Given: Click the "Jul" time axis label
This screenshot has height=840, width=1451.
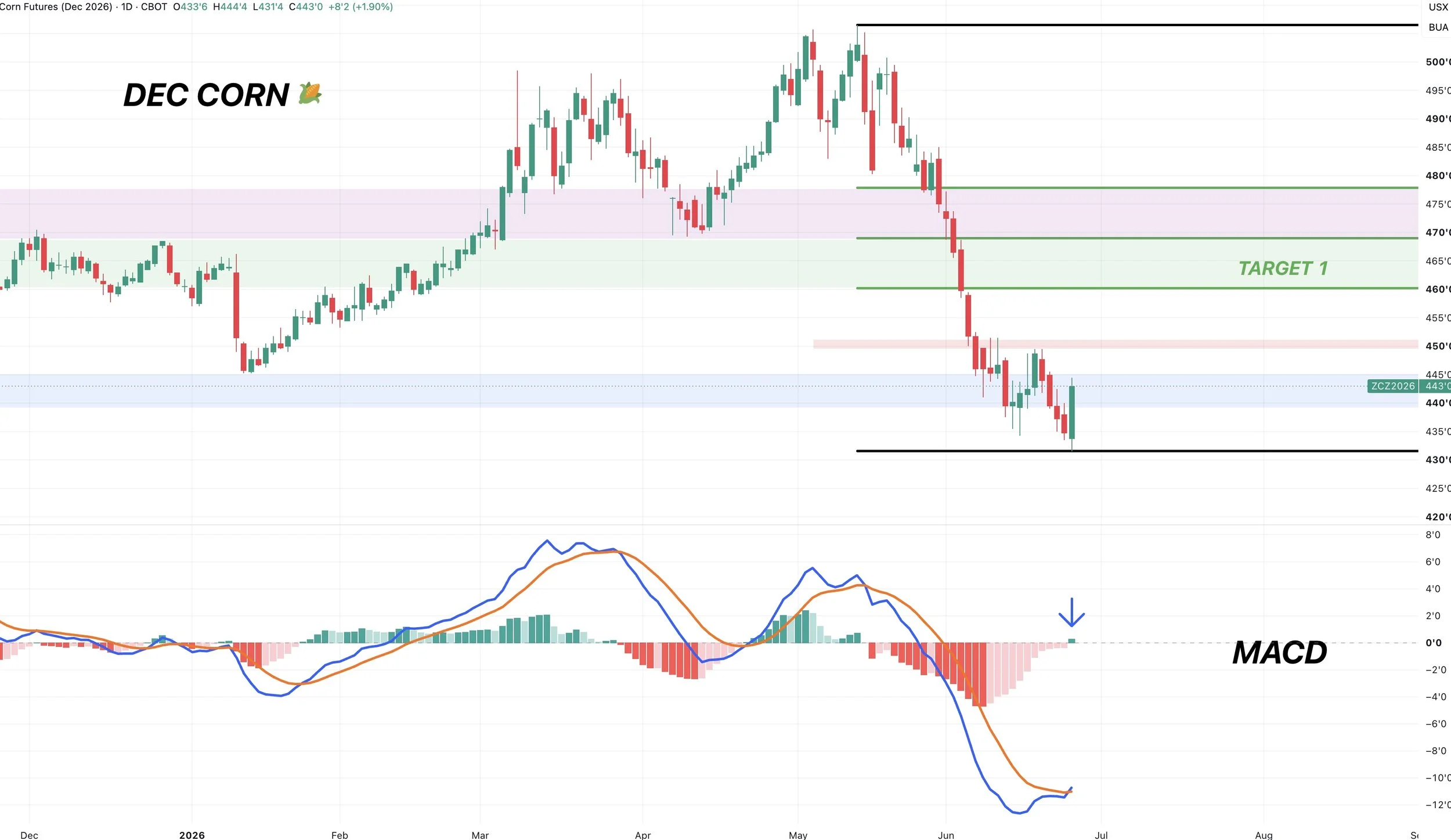Looking at the screenshot, I should [x=1101, y=835].
